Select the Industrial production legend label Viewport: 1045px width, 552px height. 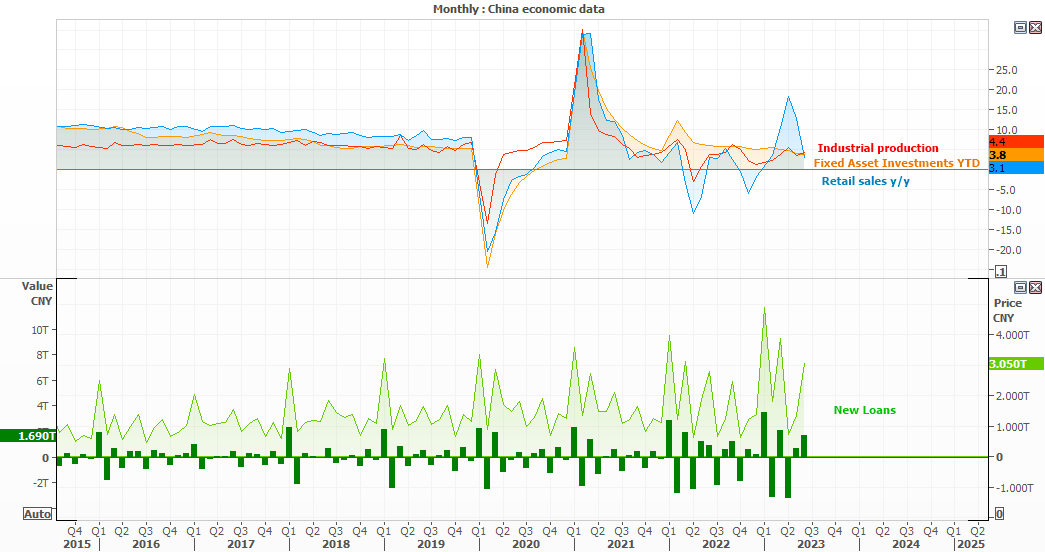[x=878, y=148]
